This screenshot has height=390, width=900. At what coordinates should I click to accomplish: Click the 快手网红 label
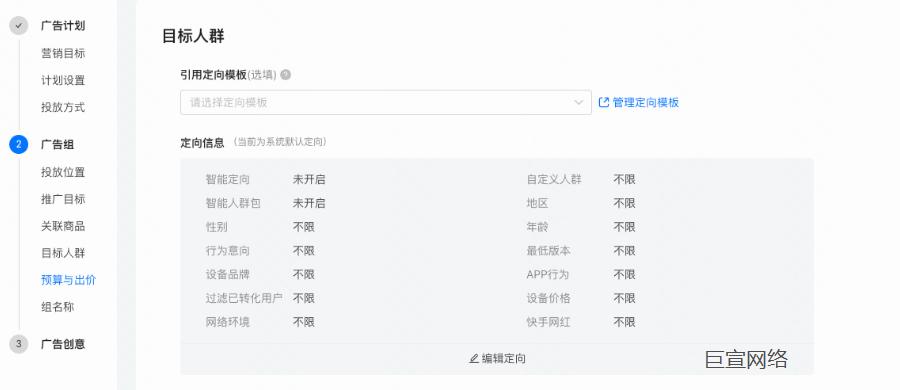click(x=549, y=322)
